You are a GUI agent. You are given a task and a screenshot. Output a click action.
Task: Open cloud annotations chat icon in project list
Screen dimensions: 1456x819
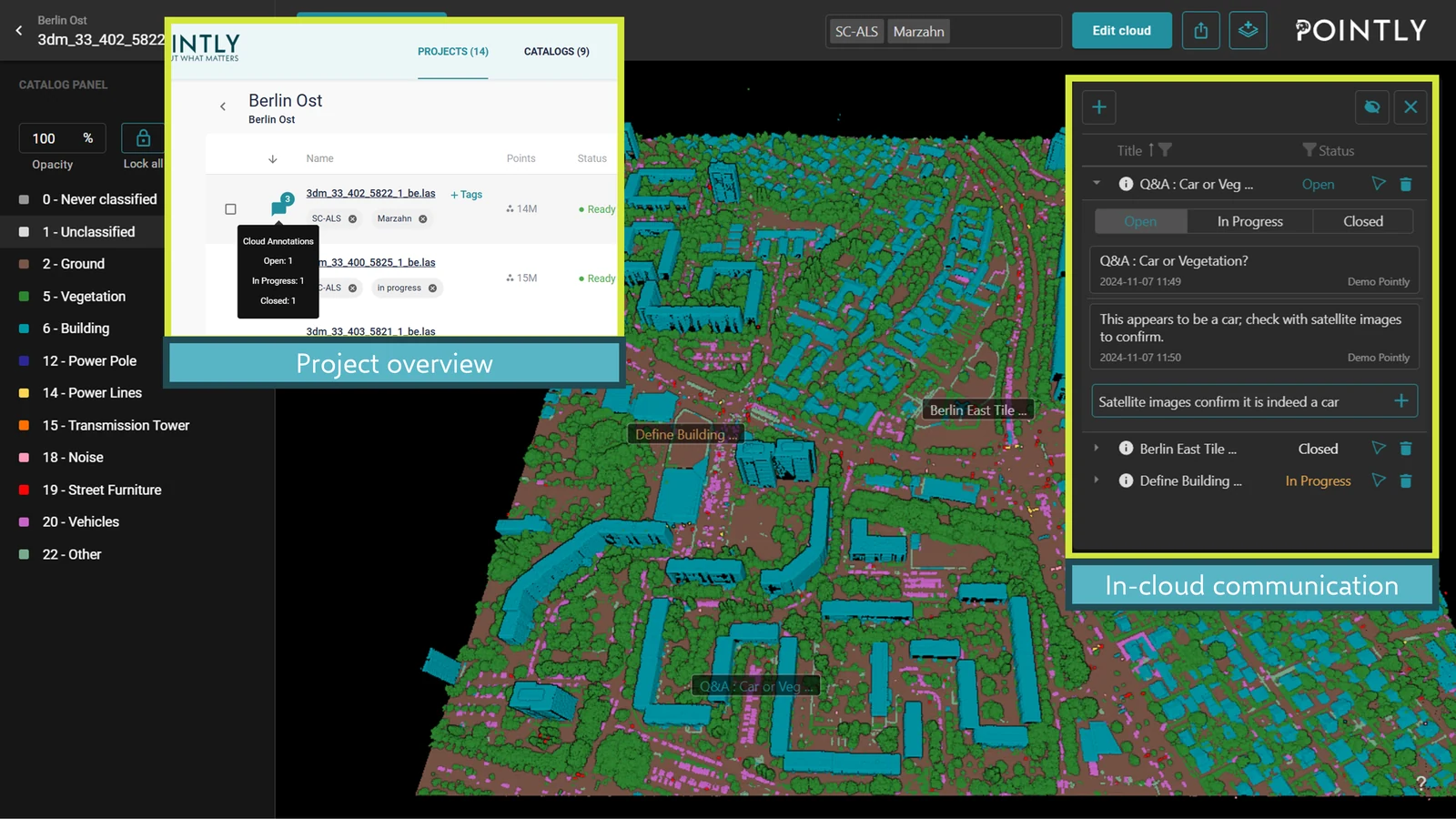pos(279,206)
